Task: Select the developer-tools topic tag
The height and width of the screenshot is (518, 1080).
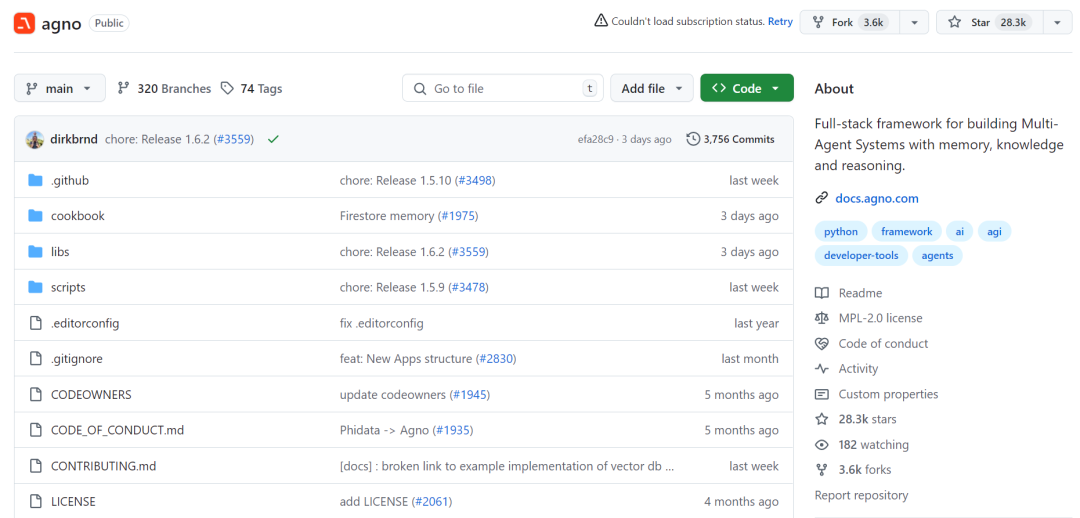Action: (x=861, y=256)
